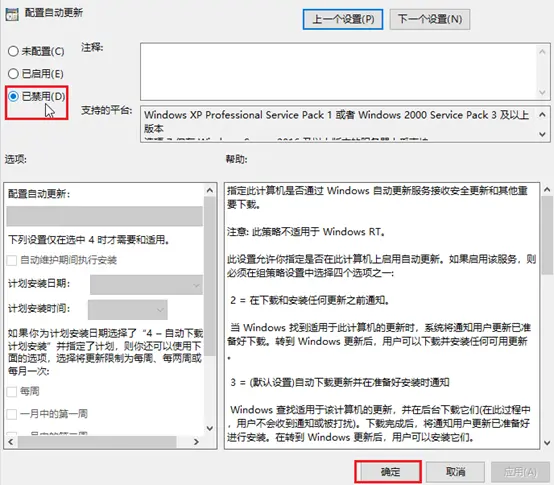Image resolution: width=554 pixels, height=485 pixels.
Task: Click help line 3 = (默认设置)自动下载更新
Action: click(340, 382)
